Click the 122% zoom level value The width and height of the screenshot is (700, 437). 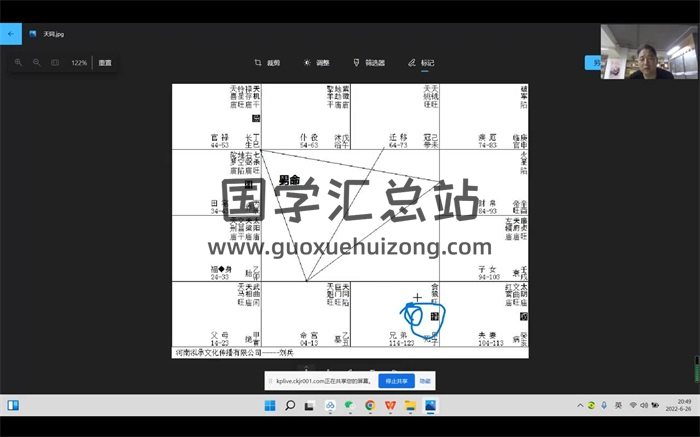tap(79, 63)
